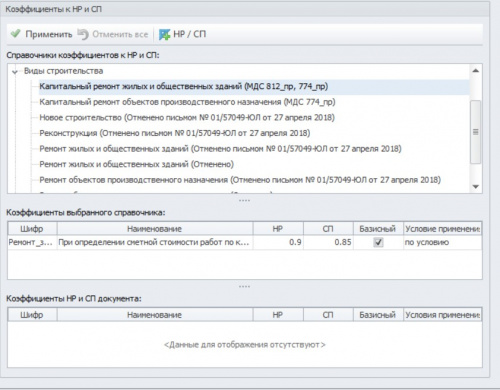Screen dimensions: 500x390
Task: Click the green checkmark Применить icon
Action: (x=15, y=34)
